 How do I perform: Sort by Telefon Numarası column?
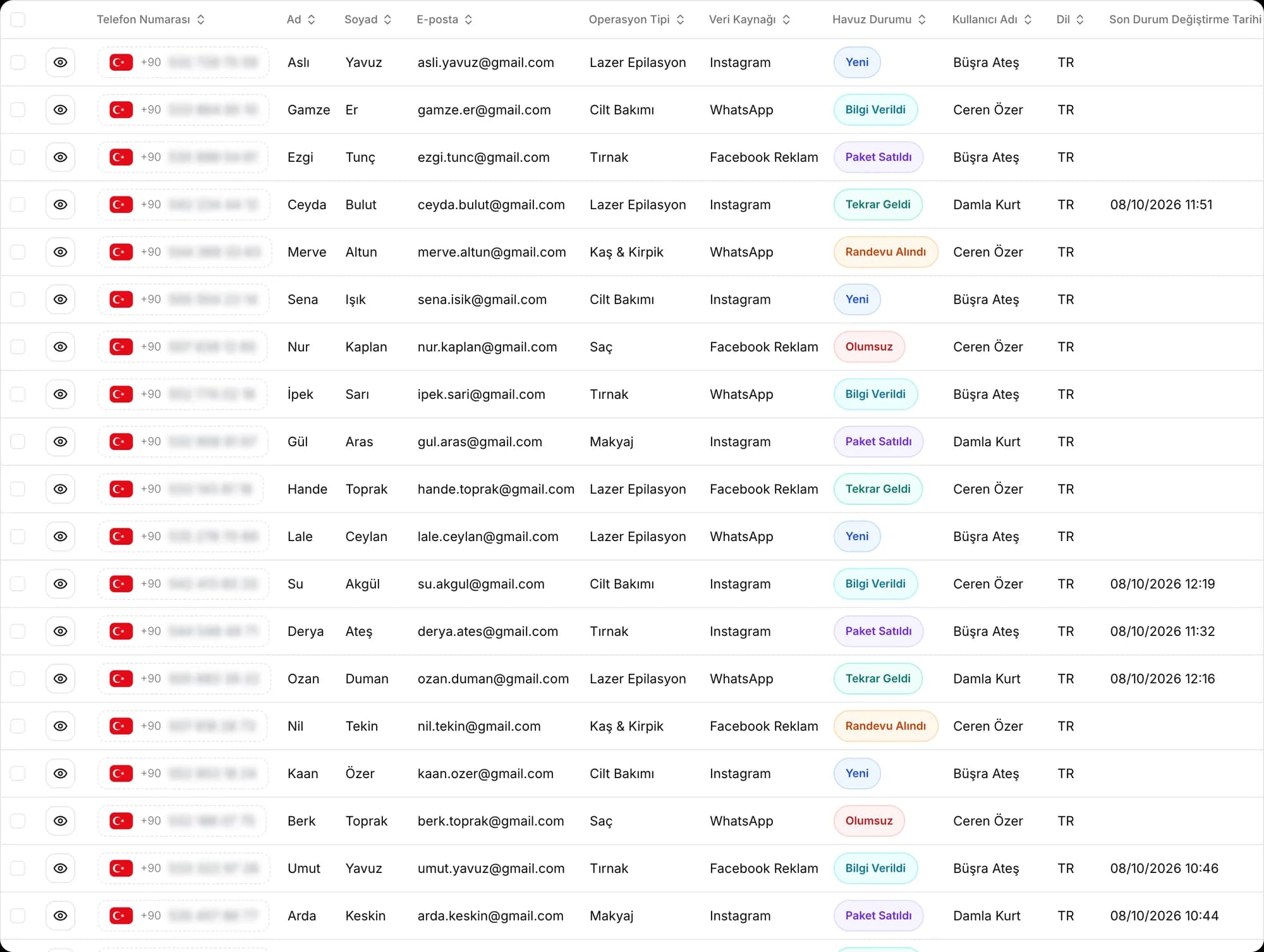click(x=150, y=20)
